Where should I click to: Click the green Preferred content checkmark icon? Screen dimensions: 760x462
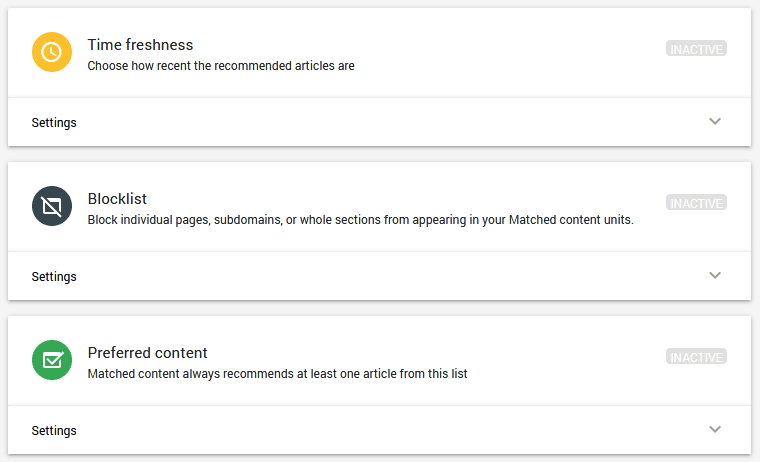coord(52,360)
